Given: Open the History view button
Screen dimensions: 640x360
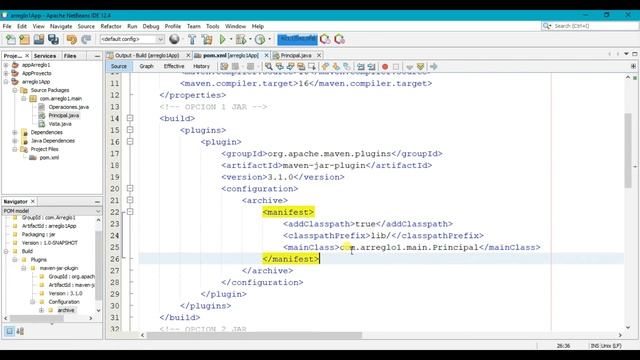Looking at the screenshot, I should point(201,66).
